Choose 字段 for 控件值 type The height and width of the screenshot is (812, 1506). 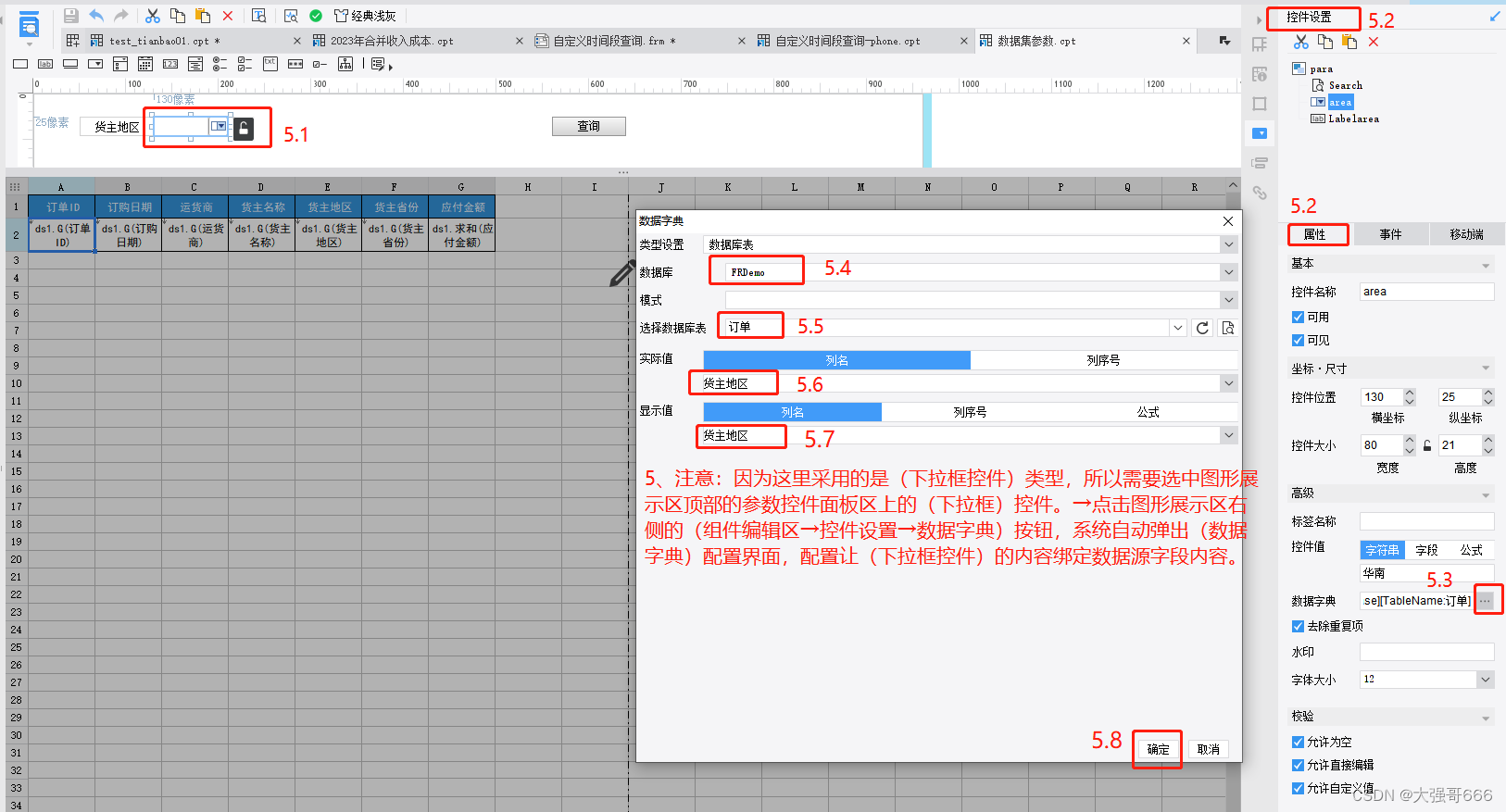(x=1426, y=550)
